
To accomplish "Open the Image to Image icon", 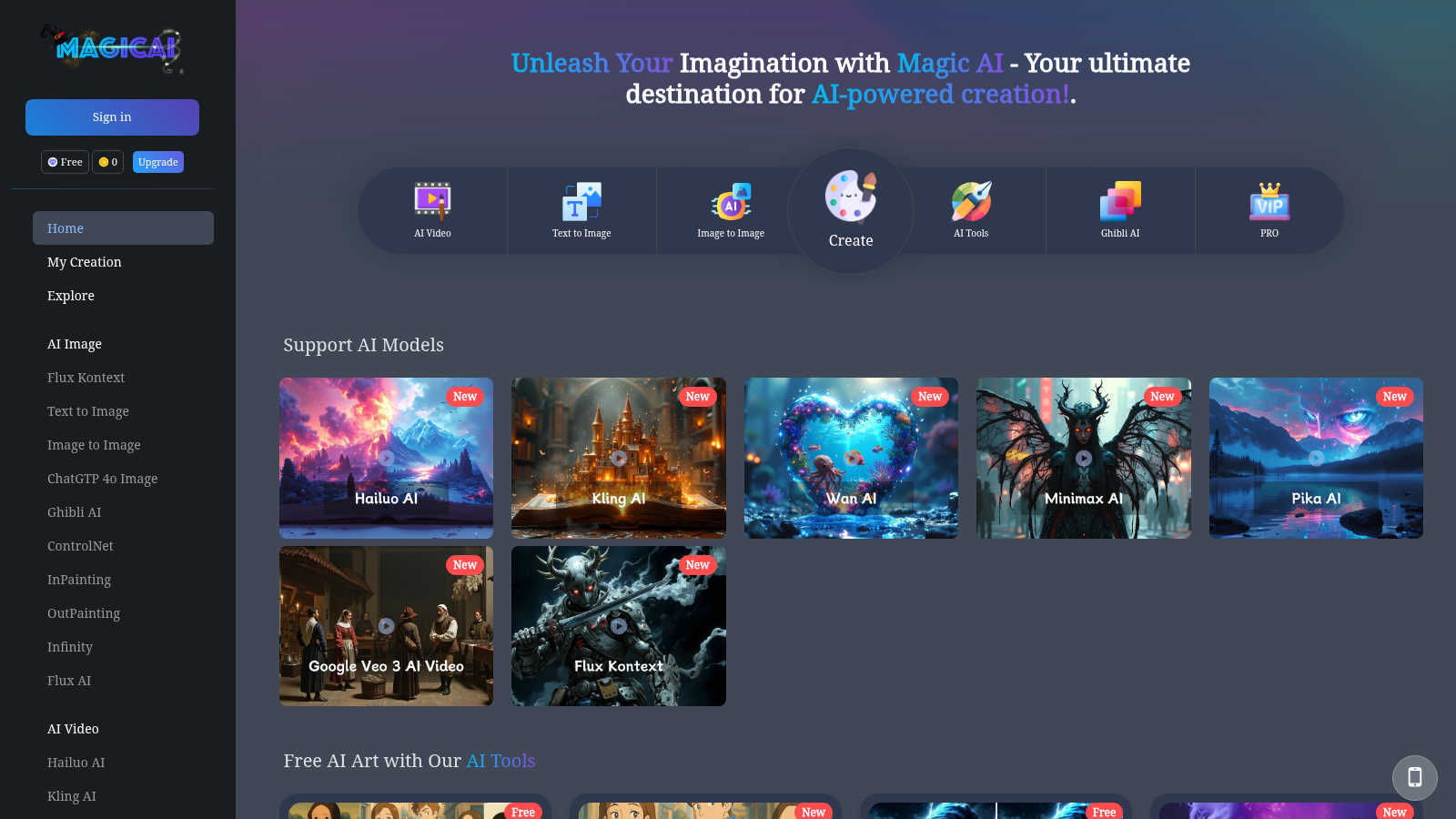I will [x=731, y=202].
